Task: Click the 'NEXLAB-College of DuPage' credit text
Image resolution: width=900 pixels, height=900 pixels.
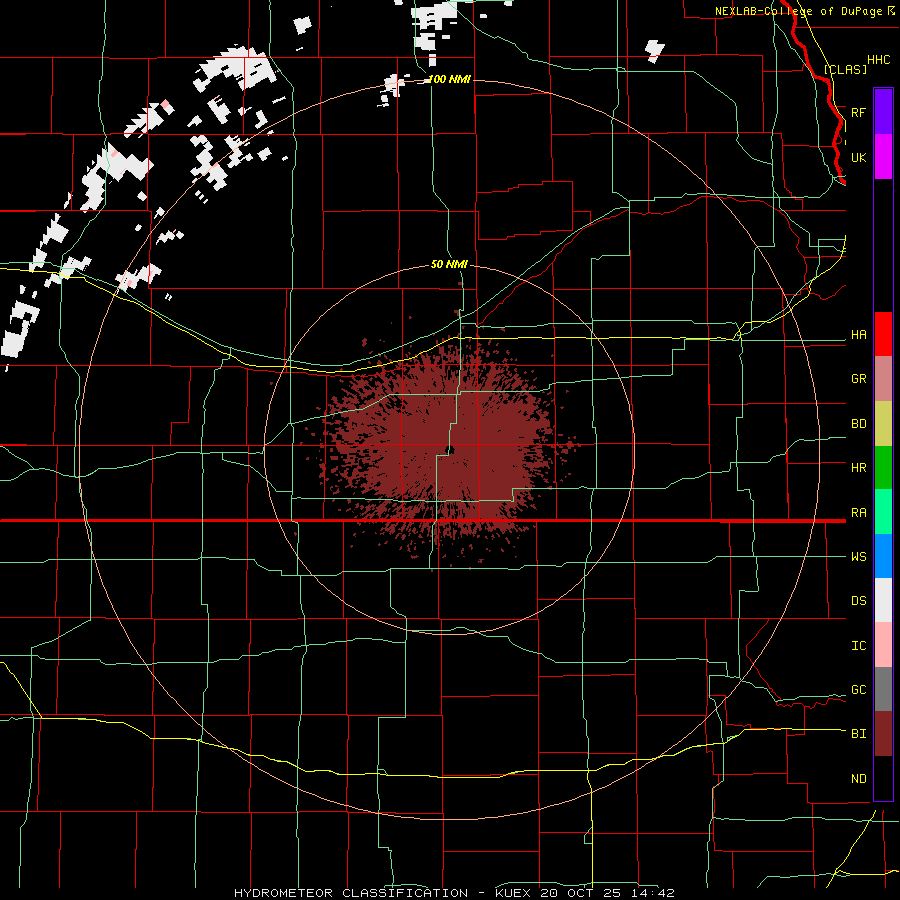Action: tap(798, 11)
